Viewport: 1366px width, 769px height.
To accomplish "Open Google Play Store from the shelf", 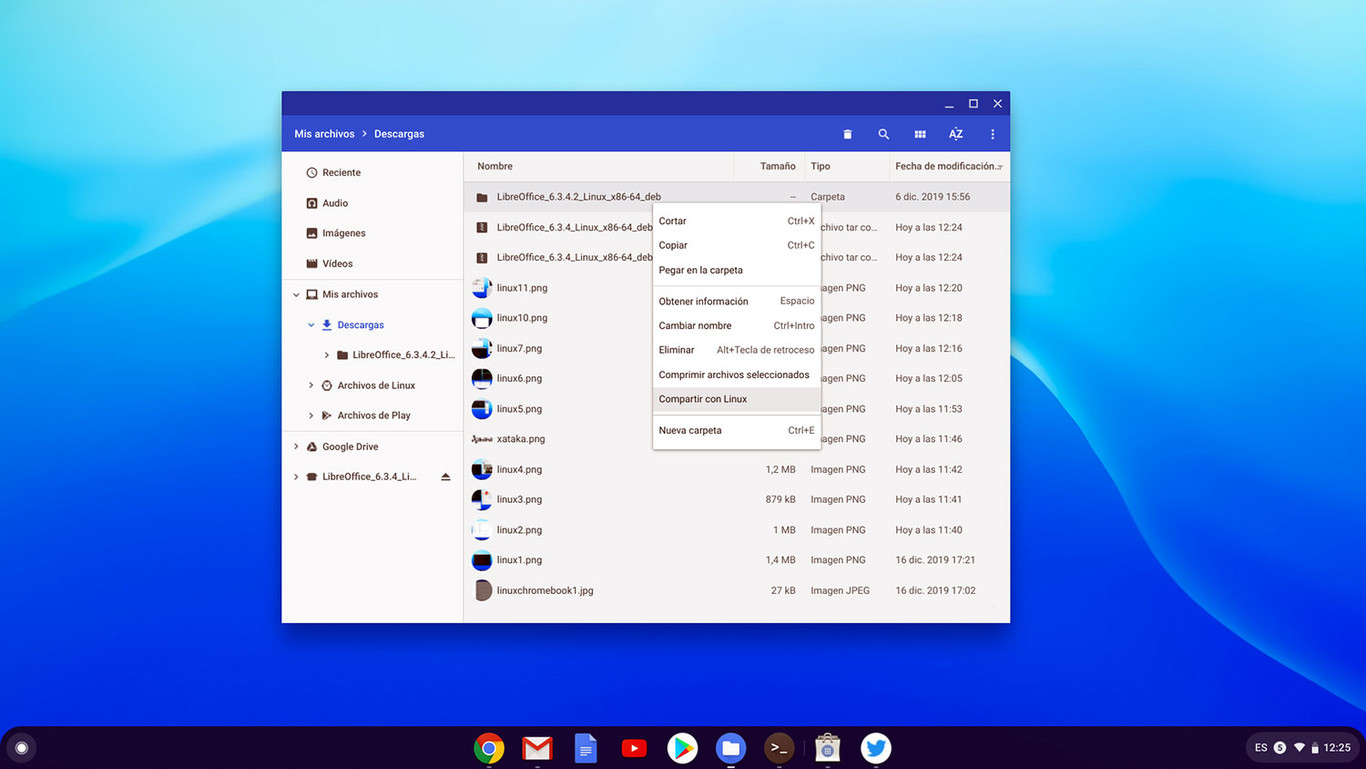I will tap(682, 747).
